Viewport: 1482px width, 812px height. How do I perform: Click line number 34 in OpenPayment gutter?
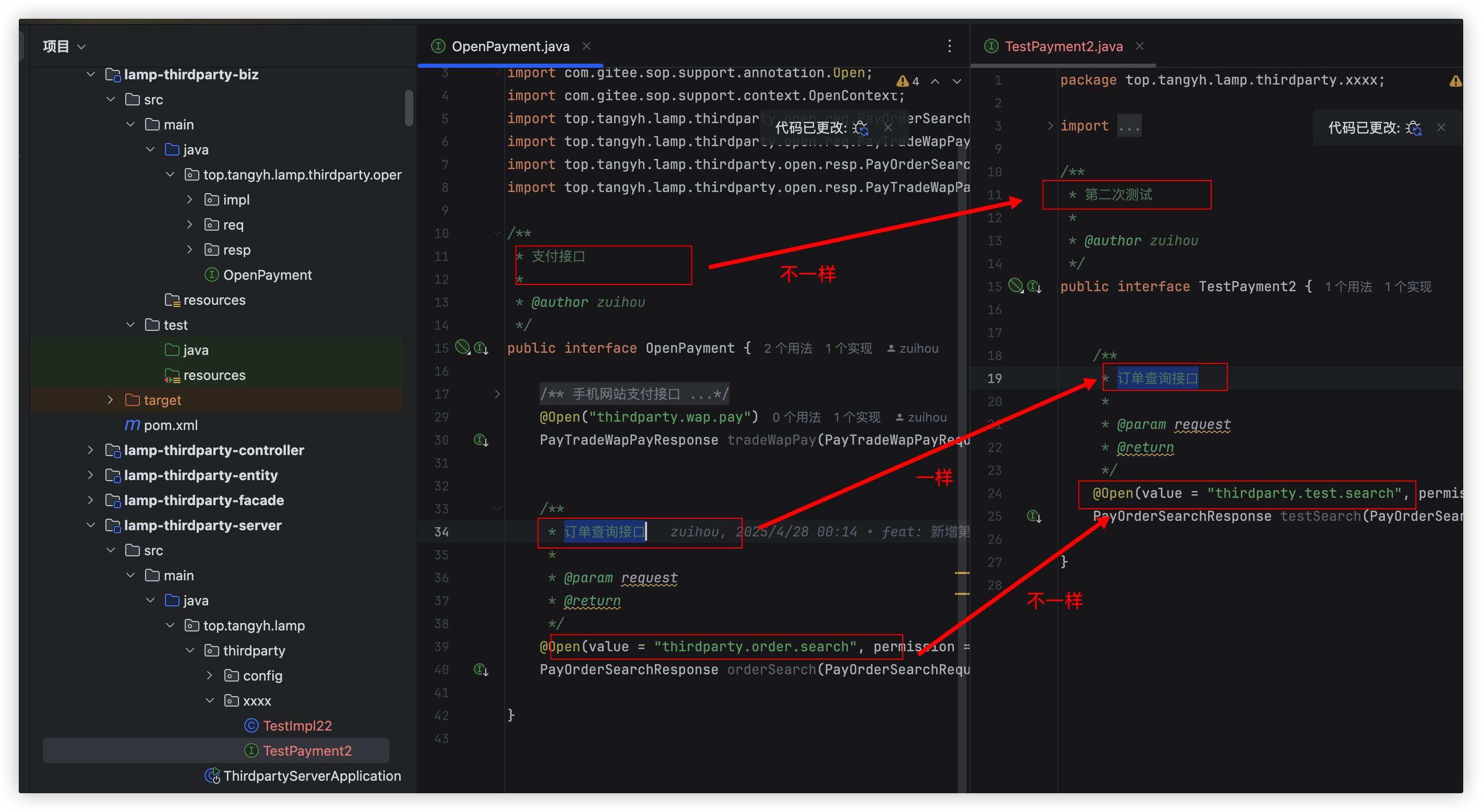[441, 532]
